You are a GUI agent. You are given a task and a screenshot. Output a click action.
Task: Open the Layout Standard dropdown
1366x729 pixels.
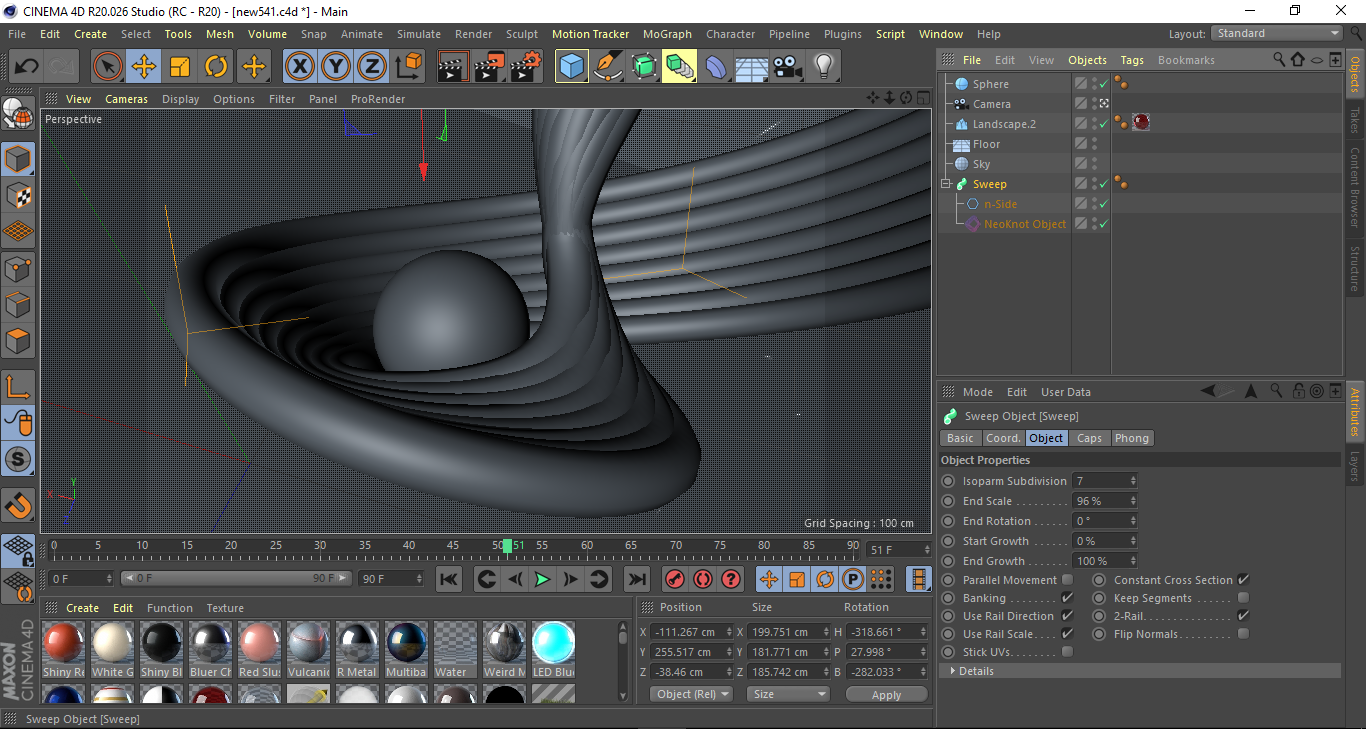[x=1276, y=33]
